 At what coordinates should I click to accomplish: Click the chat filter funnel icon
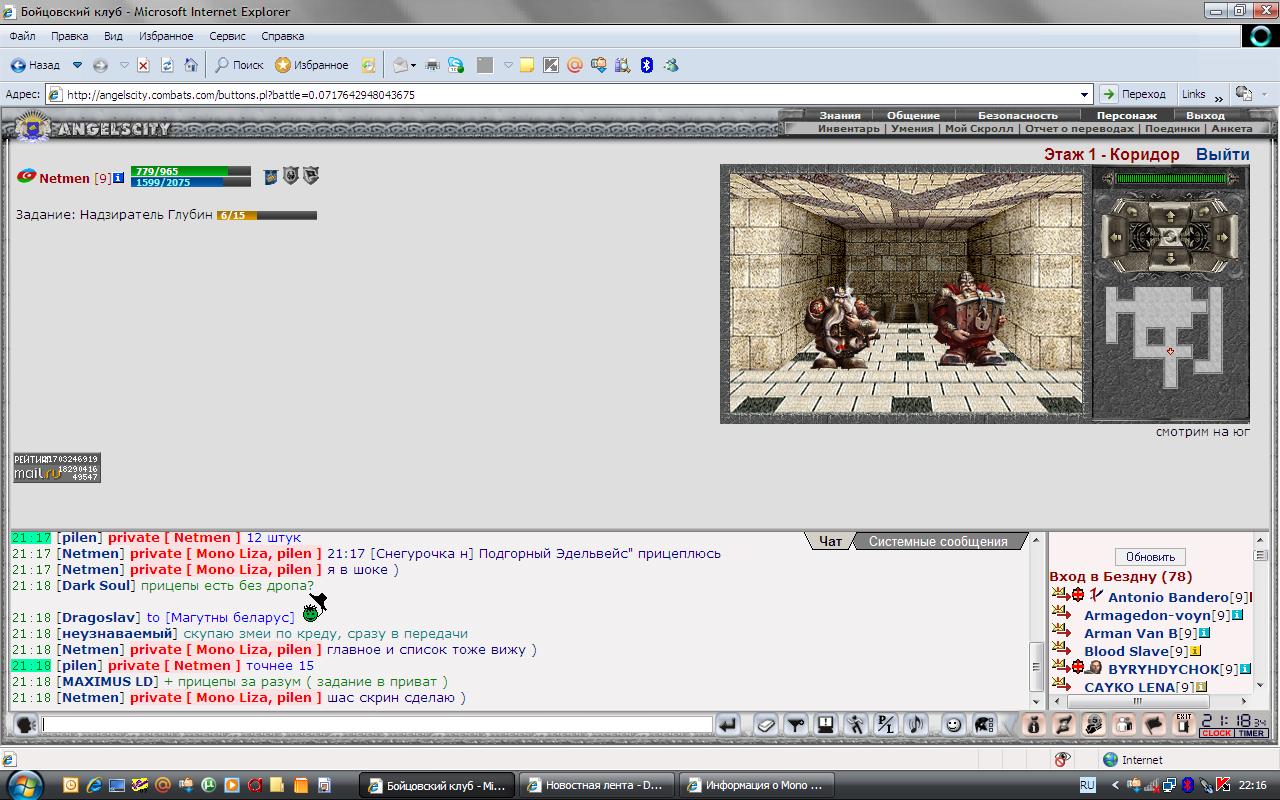pyautogui.click(x=796, y=725)
